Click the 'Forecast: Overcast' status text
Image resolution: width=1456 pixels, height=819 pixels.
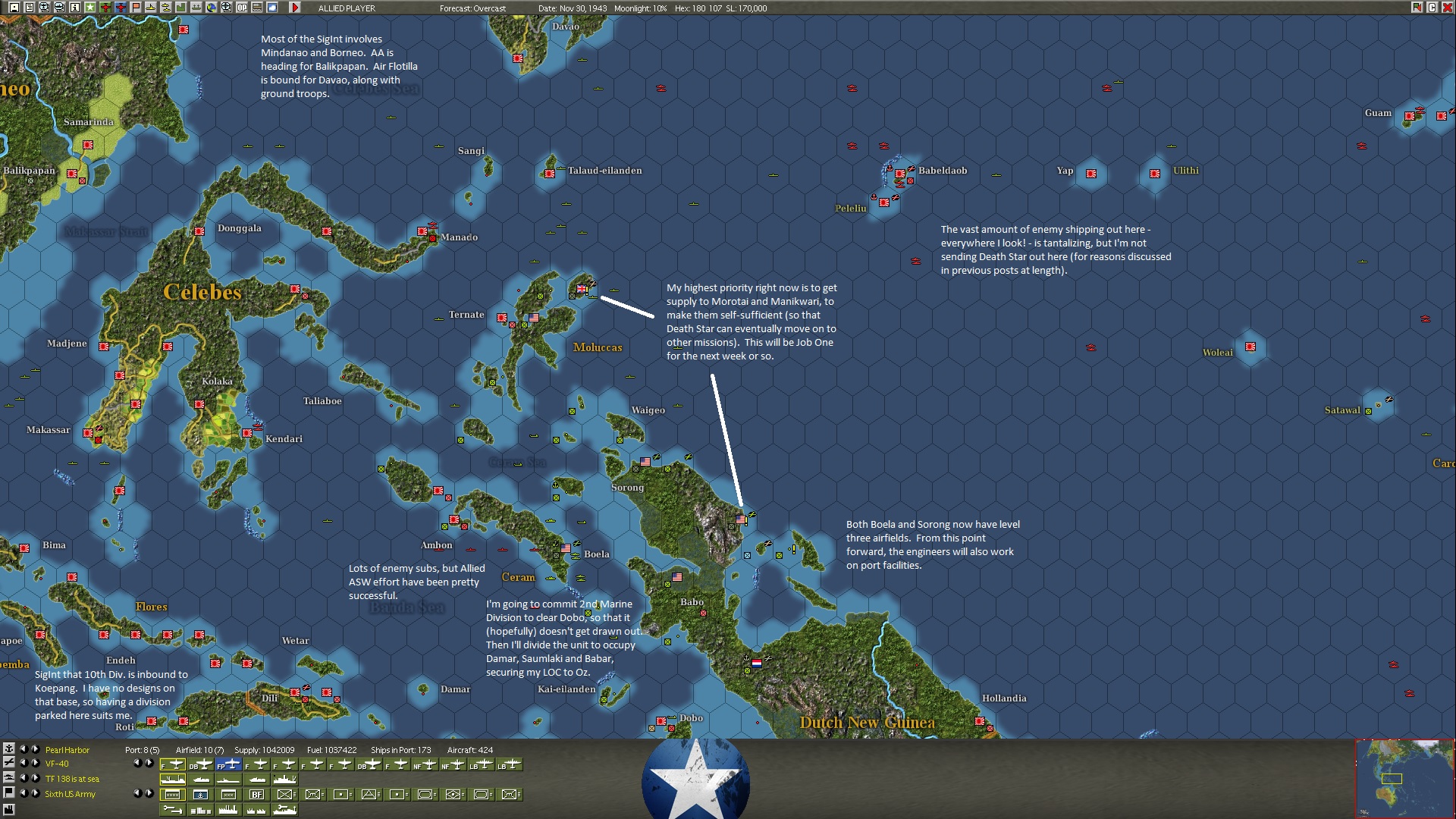pyautogui.click(x=472, y=8)
